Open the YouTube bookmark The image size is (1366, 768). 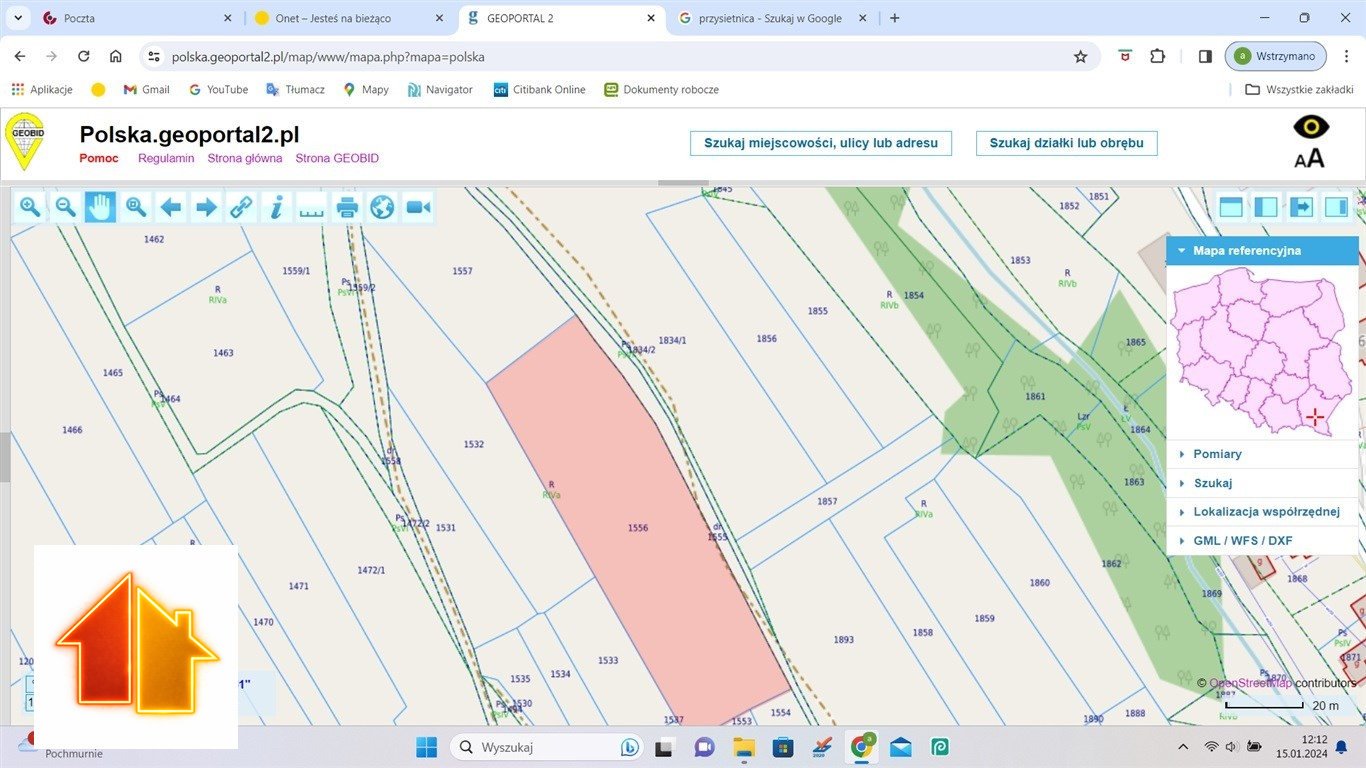pyautogui.click(x=218, y=89)
